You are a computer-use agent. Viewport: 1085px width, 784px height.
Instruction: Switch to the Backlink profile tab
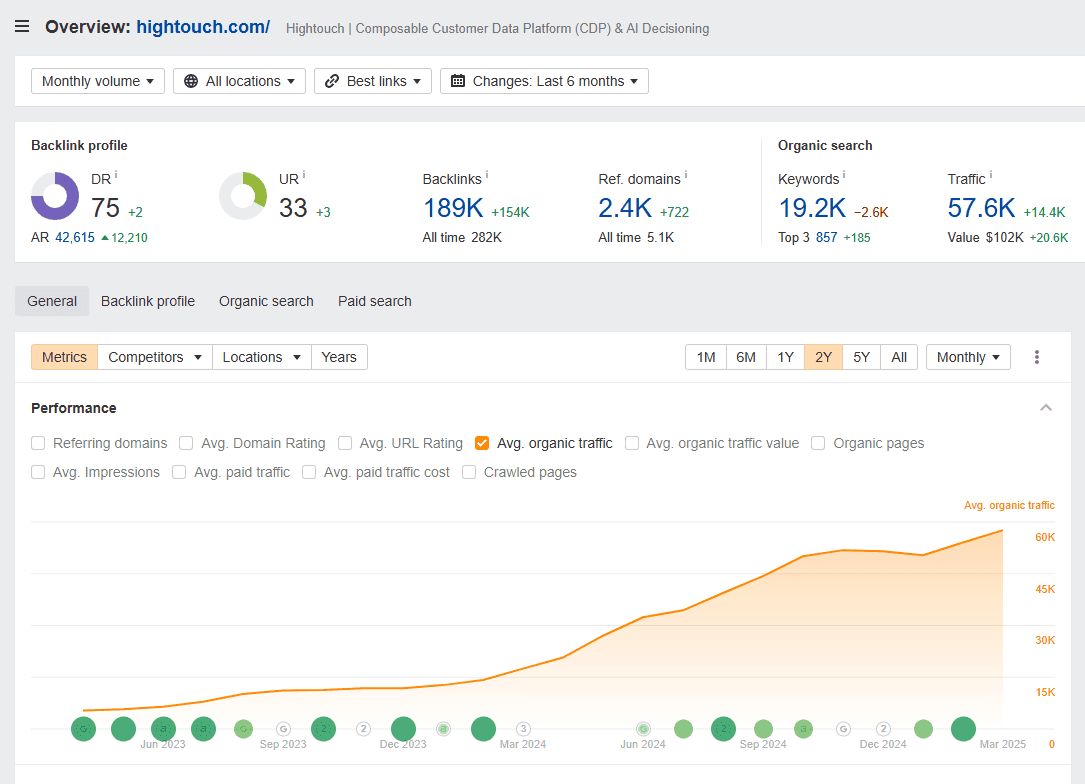point(148,301)
